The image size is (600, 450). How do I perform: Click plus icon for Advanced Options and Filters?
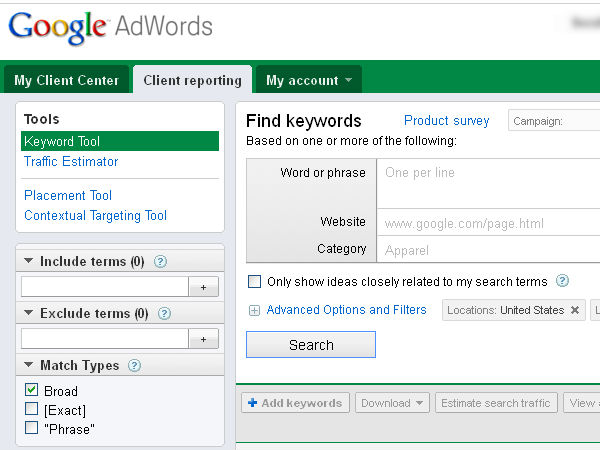[254, 310]
